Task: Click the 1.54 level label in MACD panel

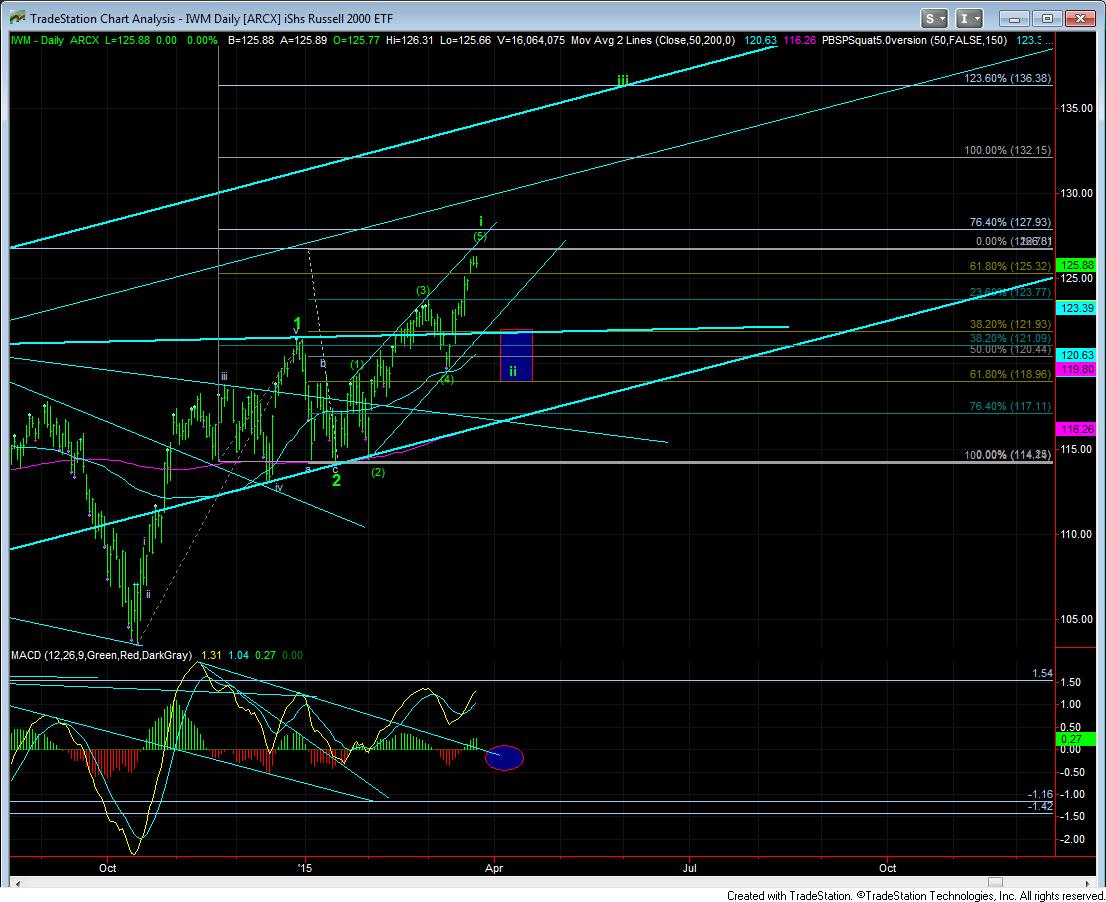Action: tap(1043, 674)
